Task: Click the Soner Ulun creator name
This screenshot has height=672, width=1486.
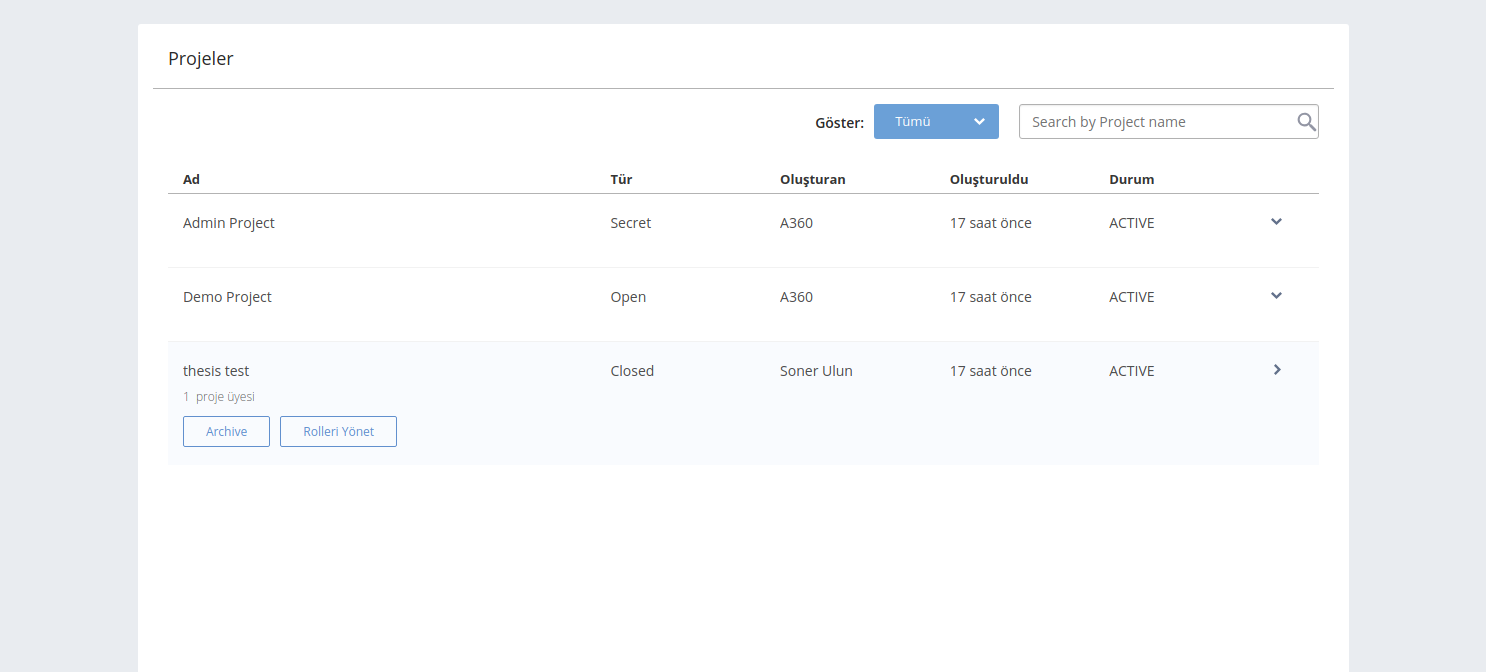Action: (816, 371)
